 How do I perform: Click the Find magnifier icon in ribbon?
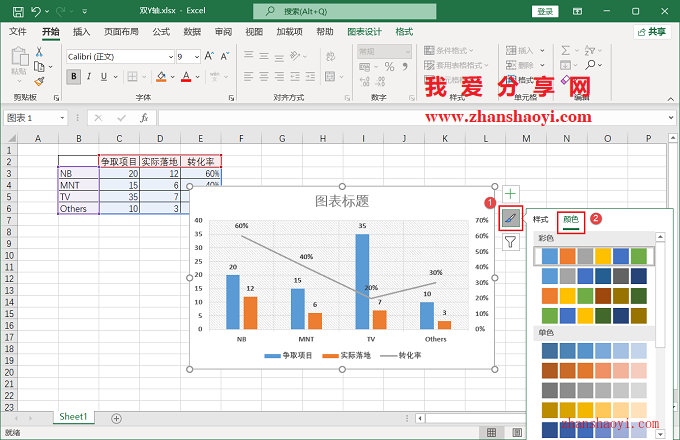coord(590,65)
